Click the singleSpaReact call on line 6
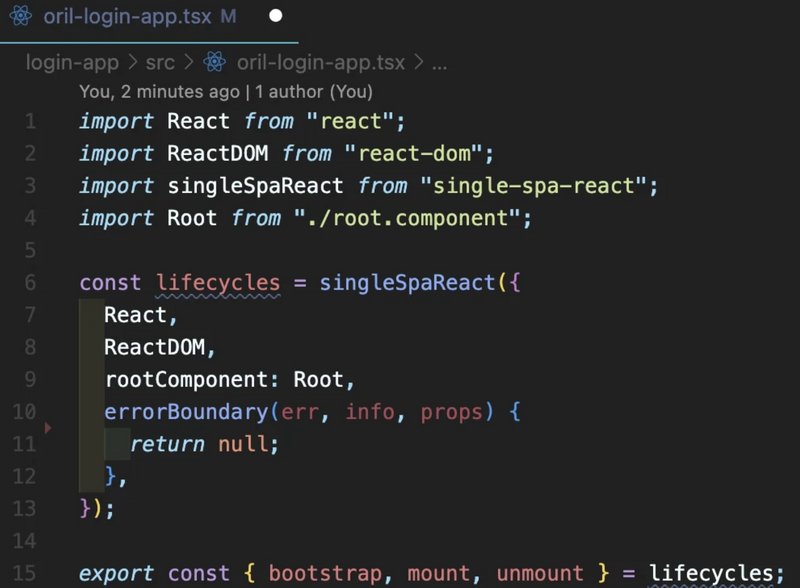Screen dimensions: 800x588 407,283
